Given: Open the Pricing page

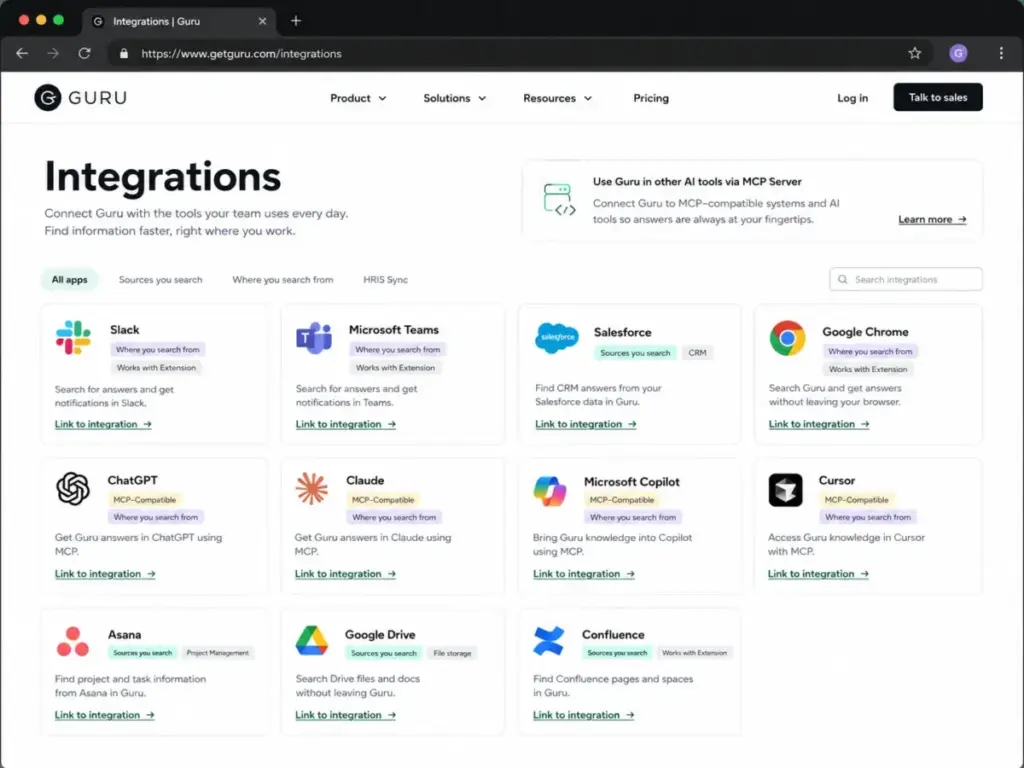Looking at the screenshot, I should (651, 98).
